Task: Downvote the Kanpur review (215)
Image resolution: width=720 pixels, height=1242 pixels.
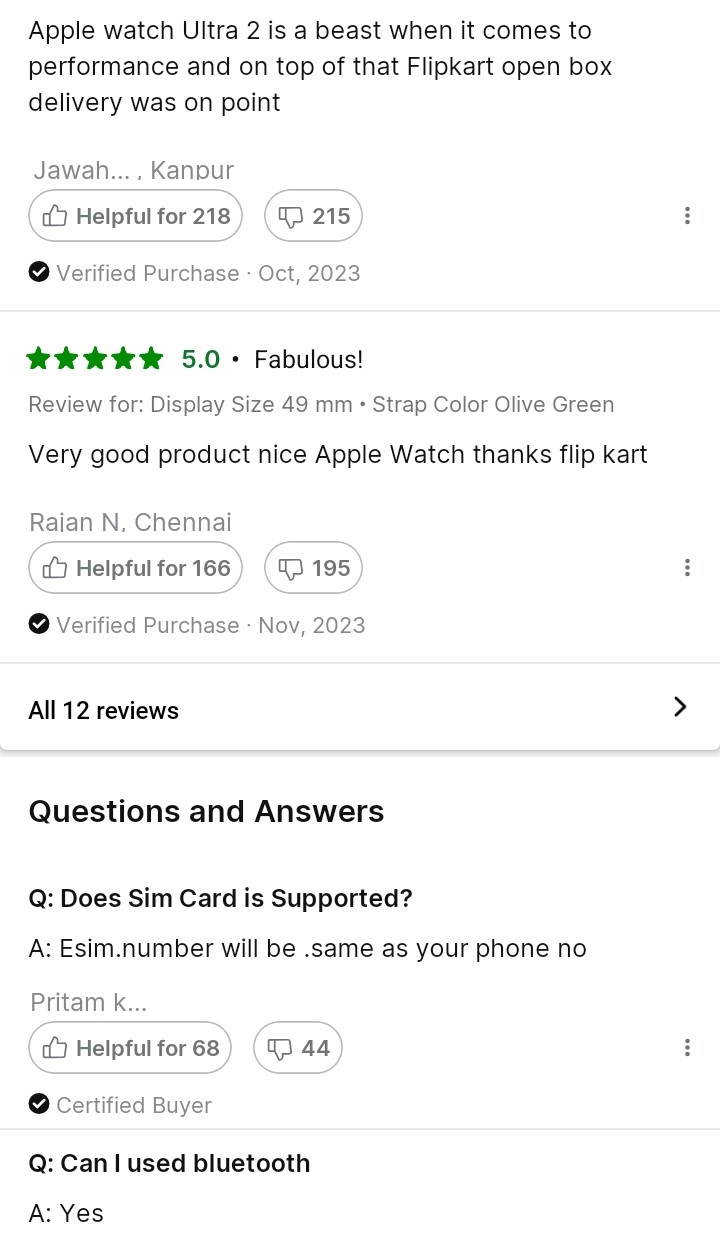Action: pos(313,216)
